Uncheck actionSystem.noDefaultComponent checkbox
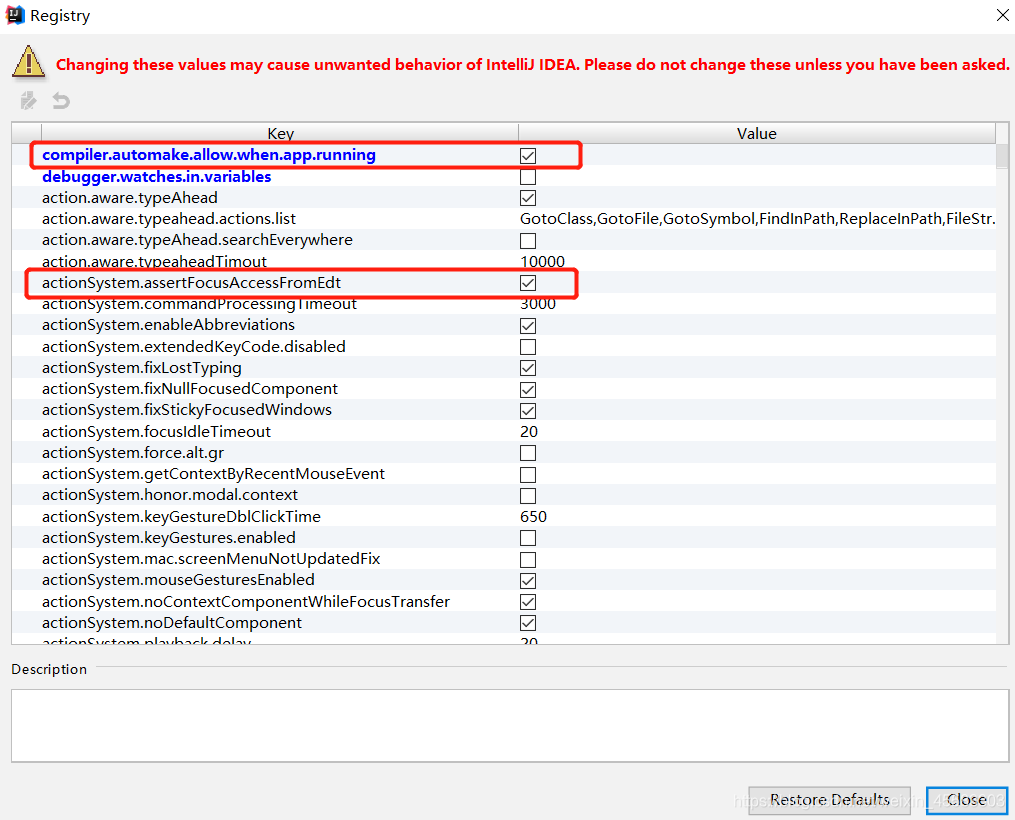 tap(528, 623)
